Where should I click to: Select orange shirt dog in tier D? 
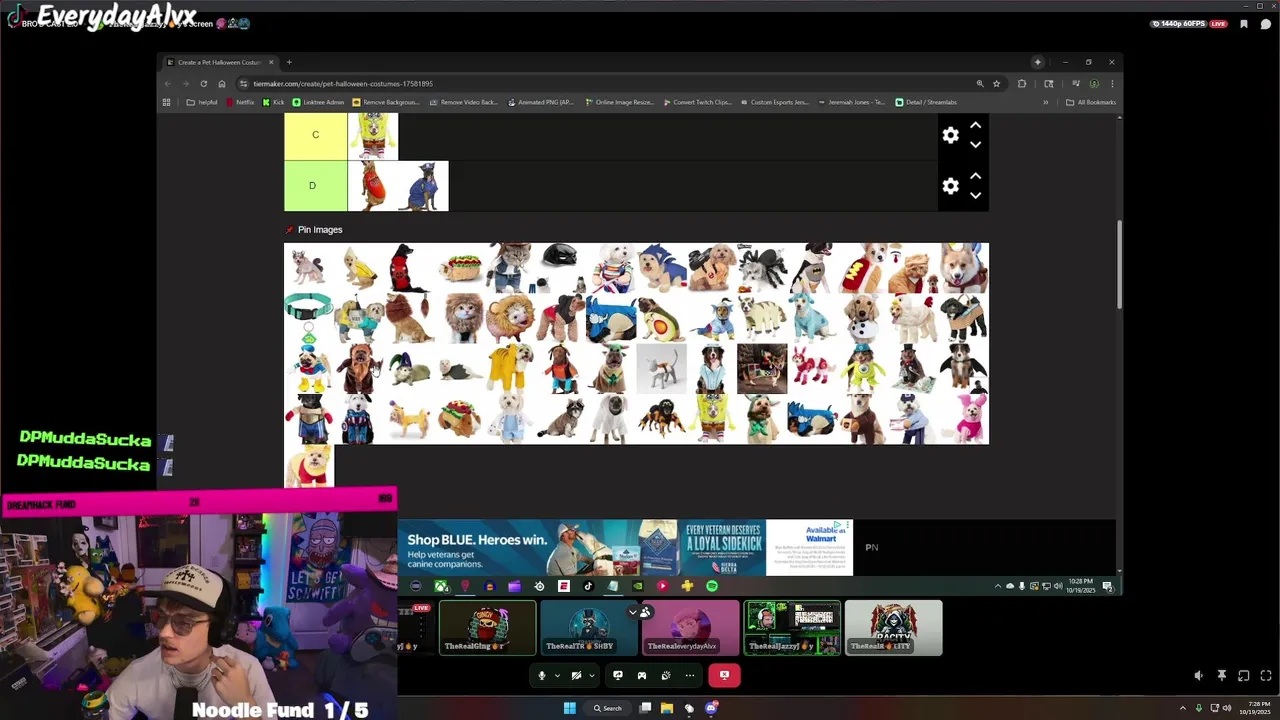373,186
